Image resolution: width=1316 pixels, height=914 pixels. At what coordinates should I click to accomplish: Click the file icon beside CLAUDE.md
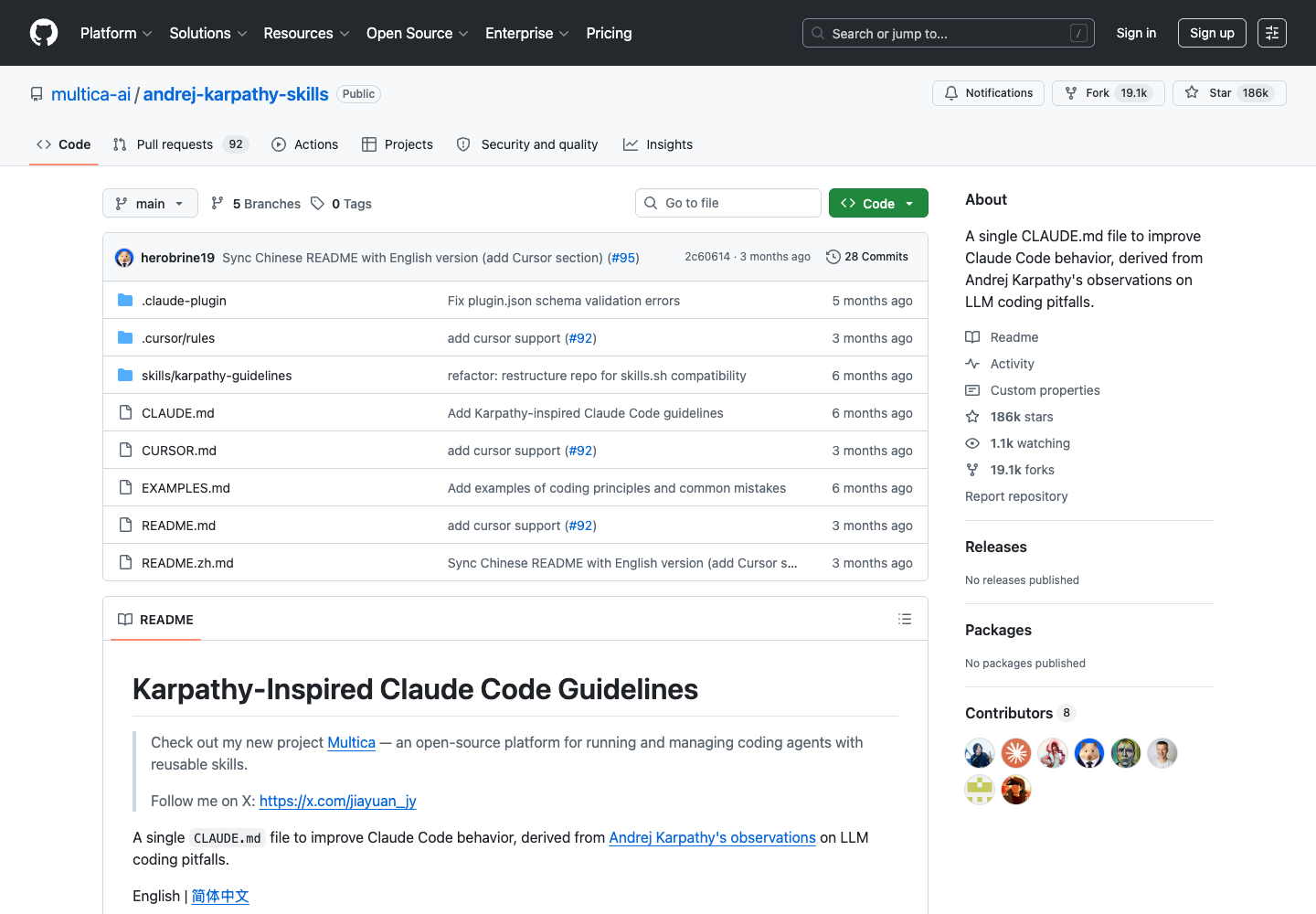[x=125, y=412]
